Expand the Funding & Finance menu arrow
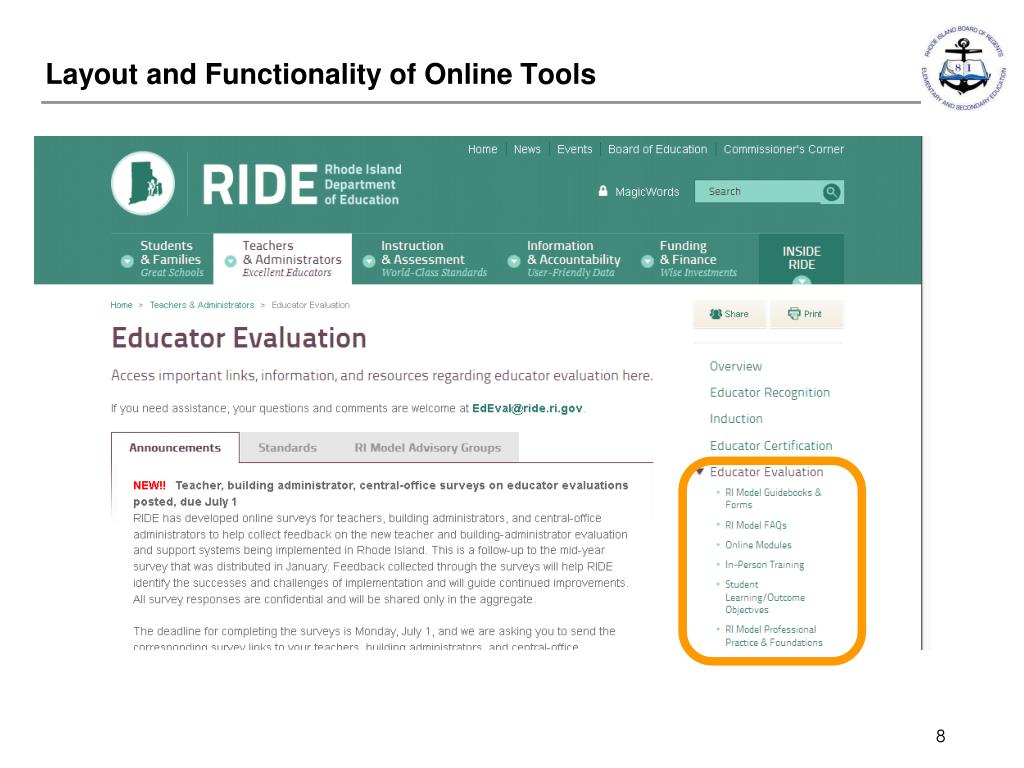This screenshot has height=768, width=1024. (x=647, y=261)
